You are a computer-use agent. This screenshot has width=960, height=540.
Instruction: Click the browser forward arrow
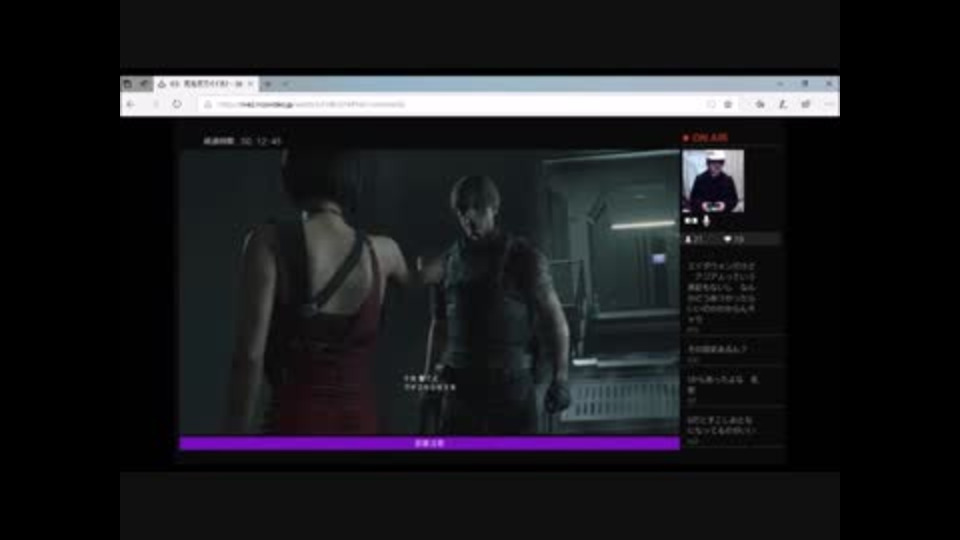point(155,105)
